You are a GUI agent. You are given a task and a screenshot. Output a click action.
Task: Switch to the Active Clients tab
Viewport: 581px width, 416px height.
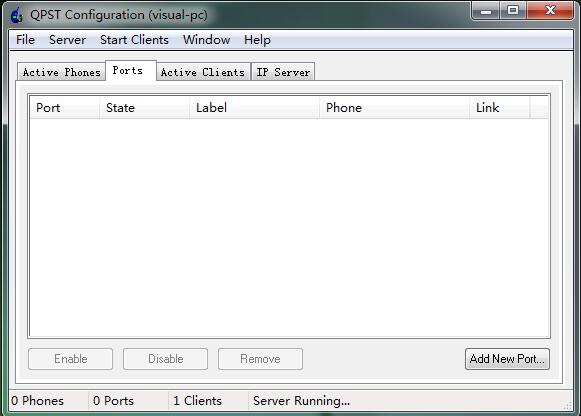tap(203, 72)
